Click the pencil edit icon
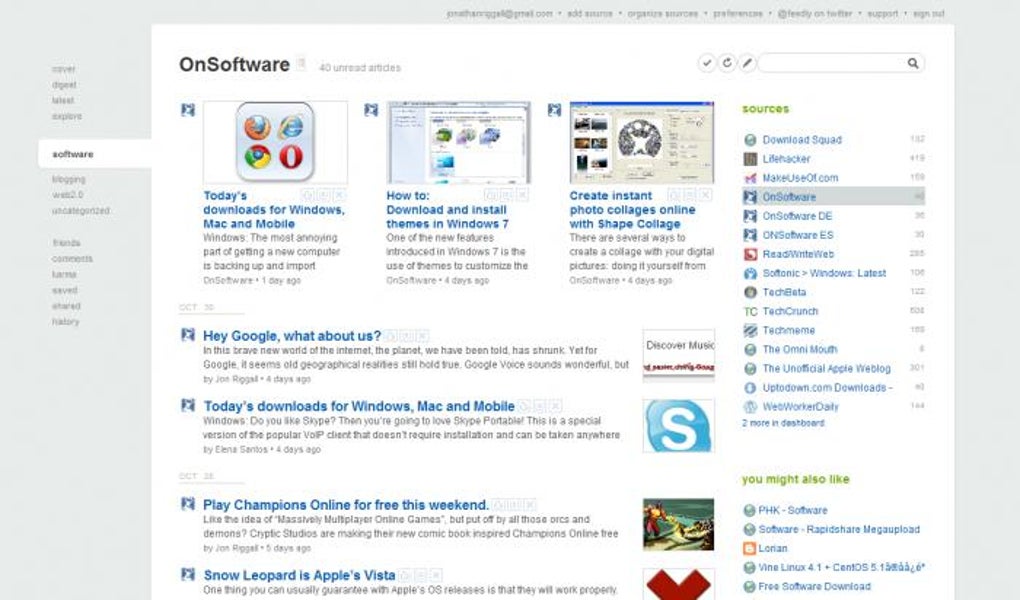Image resolution: width=1020 pixels, height=600 pixels. pos(747,63)
